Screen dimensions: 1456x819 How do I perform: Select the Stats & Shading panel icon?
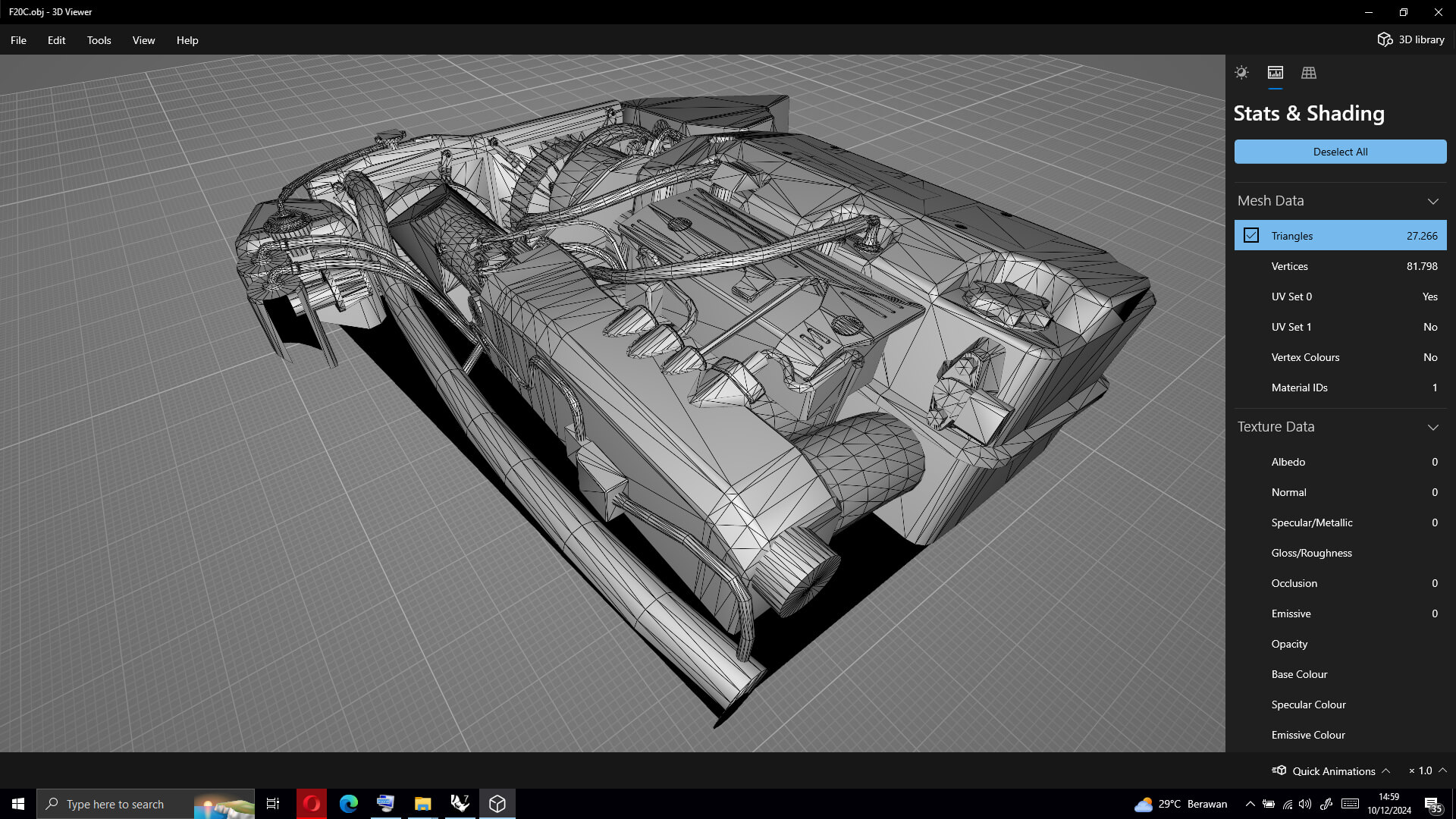point(1276,73)
